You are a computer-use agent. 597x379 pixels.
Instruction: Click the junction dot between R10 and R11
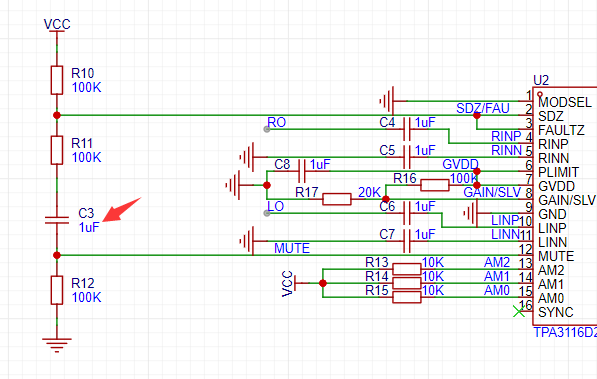pyautogui.click(x=57, y=115)
